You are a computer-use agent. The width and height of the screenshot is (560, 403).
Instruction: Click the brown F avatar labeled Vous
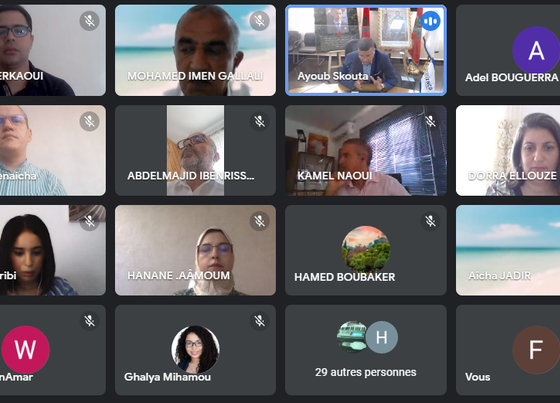pyautogui.click(x=536, y=350)
